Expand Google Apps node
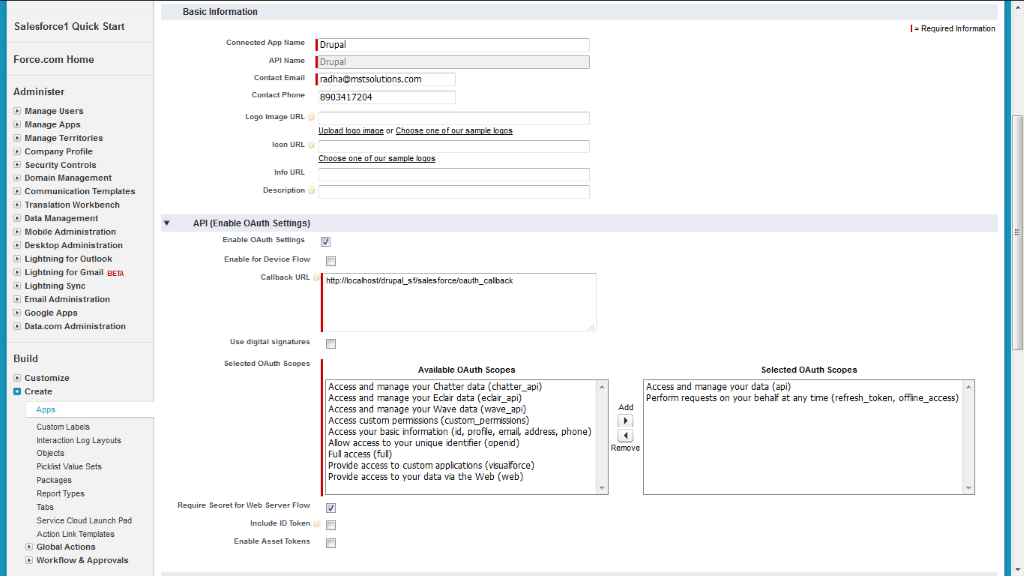 click(x=17, y=313)
